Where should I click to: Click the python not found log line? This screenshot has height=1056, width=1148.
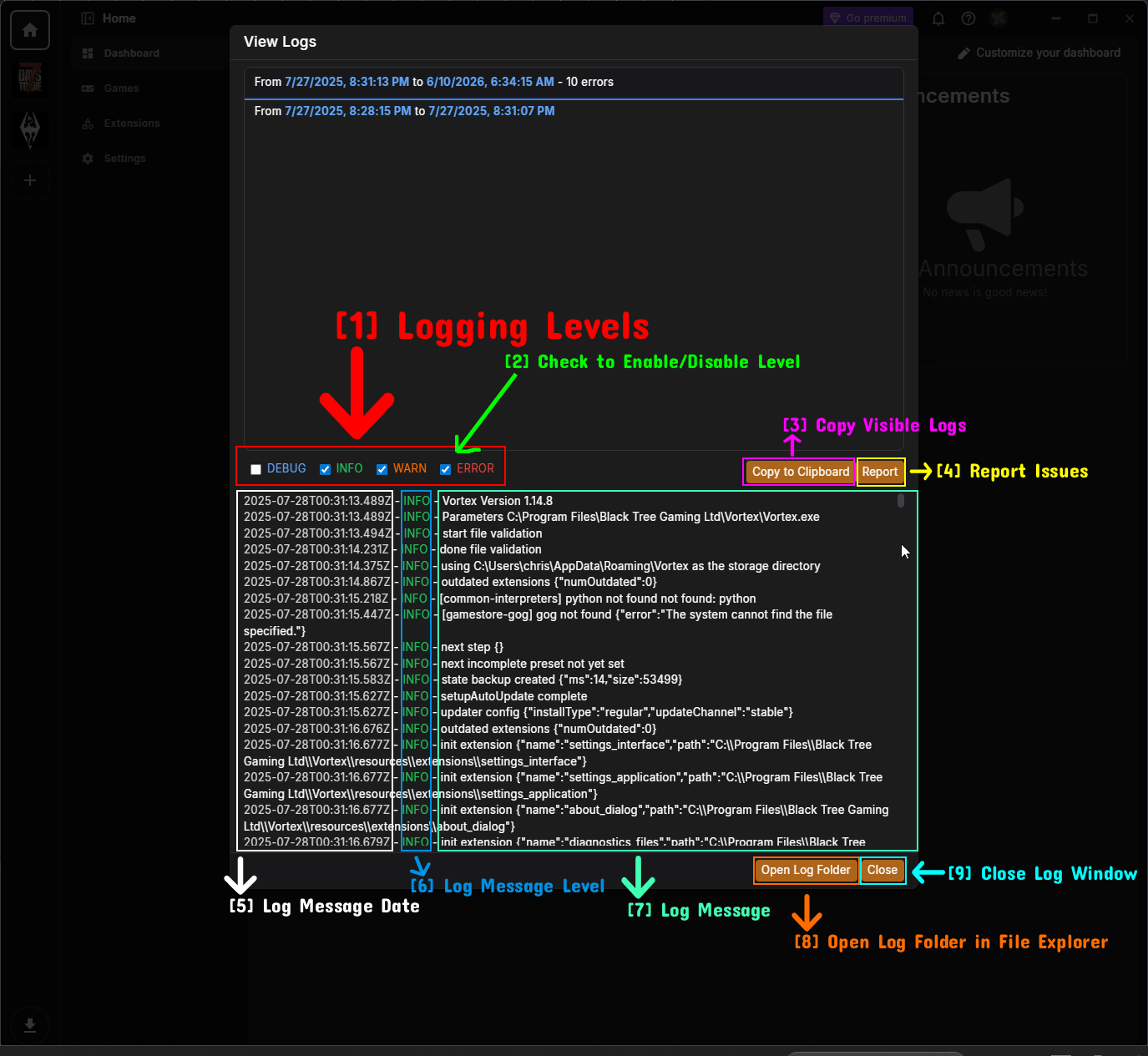[500, 599]
